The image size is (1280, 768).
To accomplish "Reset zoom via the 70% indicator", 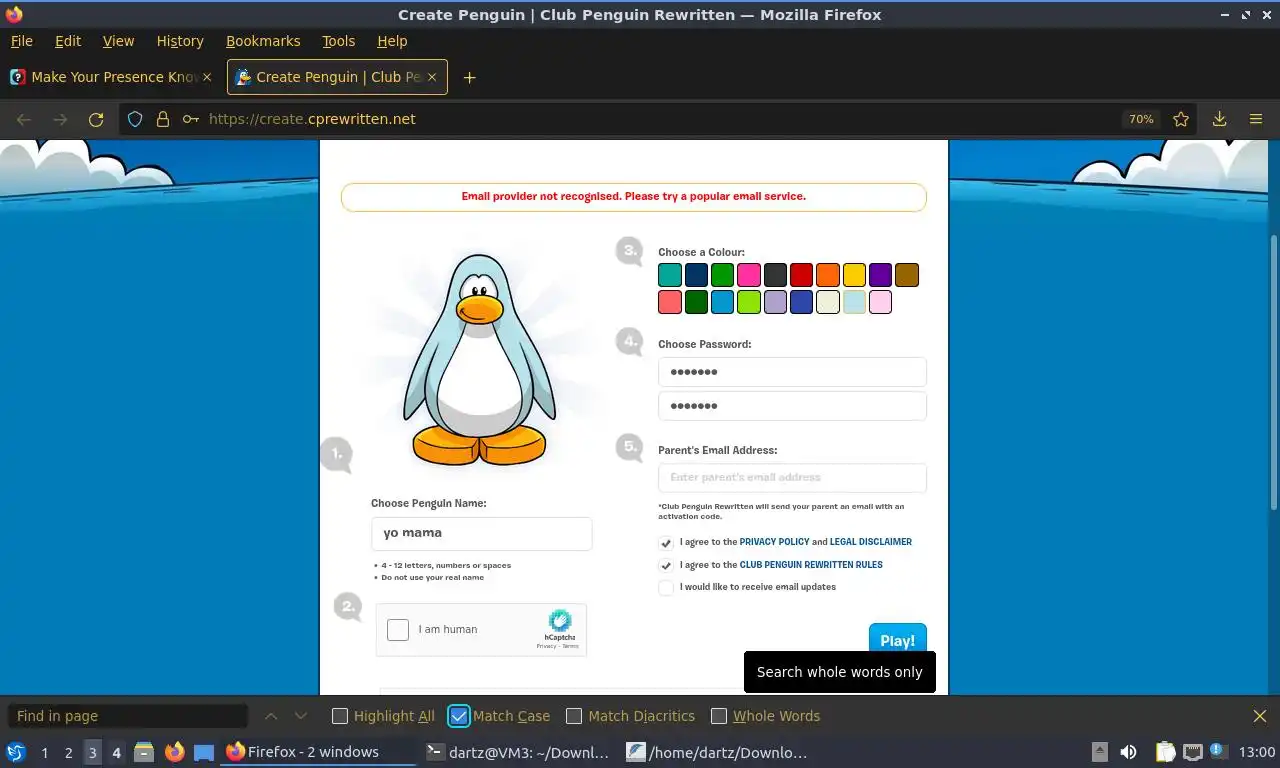I will pyautogui.click(x=1141, y=119).
